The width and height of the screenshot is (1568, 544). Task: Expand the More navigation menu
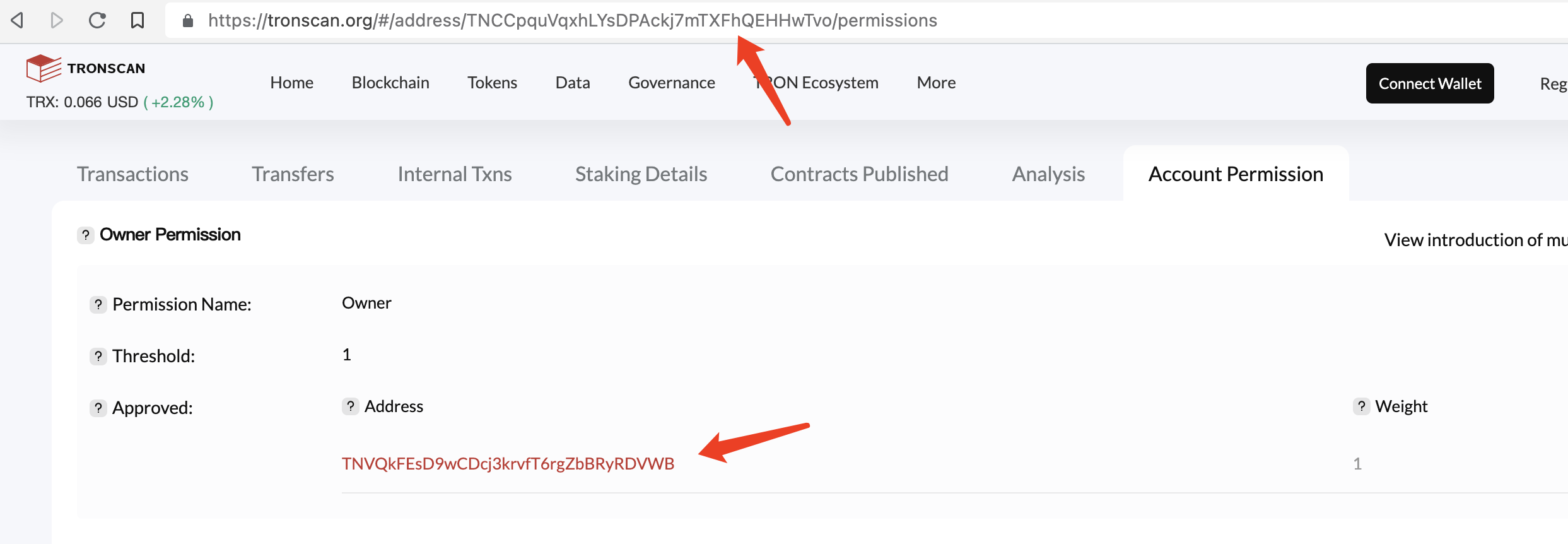(936, 83)
